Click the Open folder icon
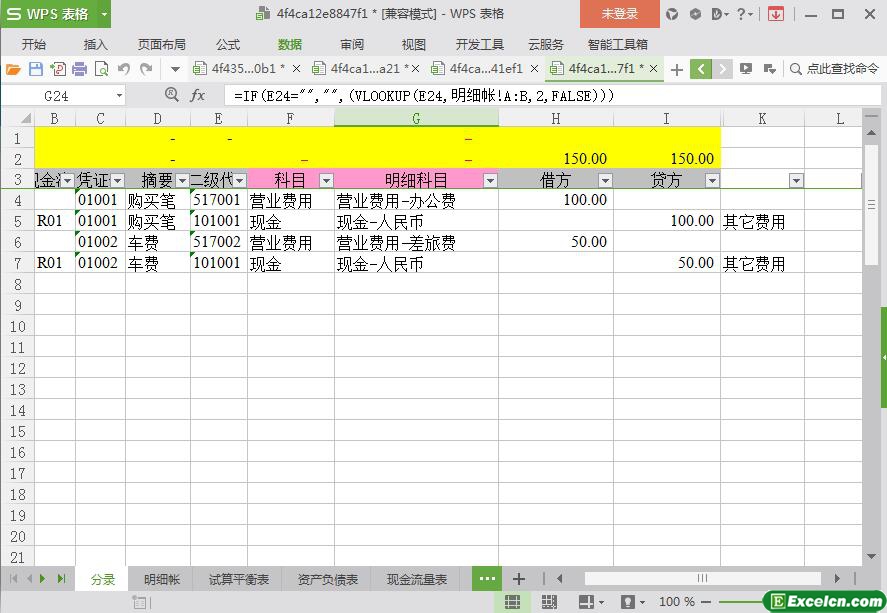 (x=13, y=69)
